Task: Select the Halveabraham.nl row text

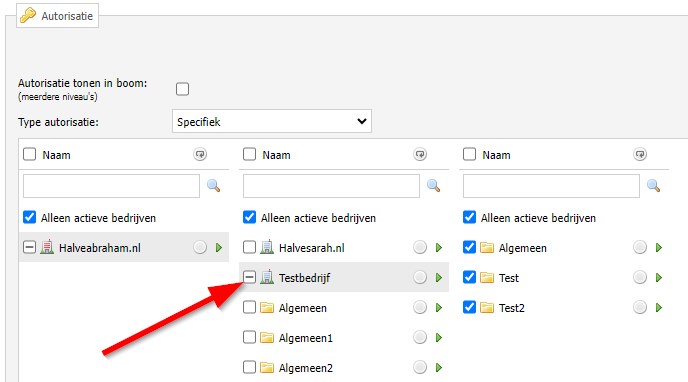Action: click(100, 248)
